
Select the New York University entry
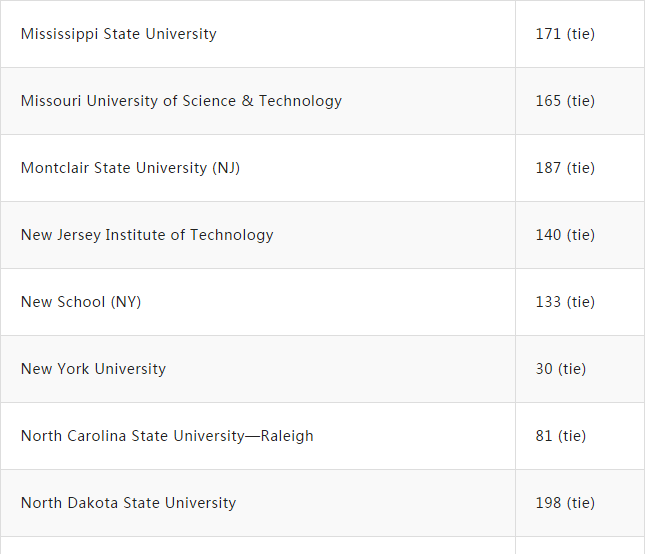pos(93,369)
